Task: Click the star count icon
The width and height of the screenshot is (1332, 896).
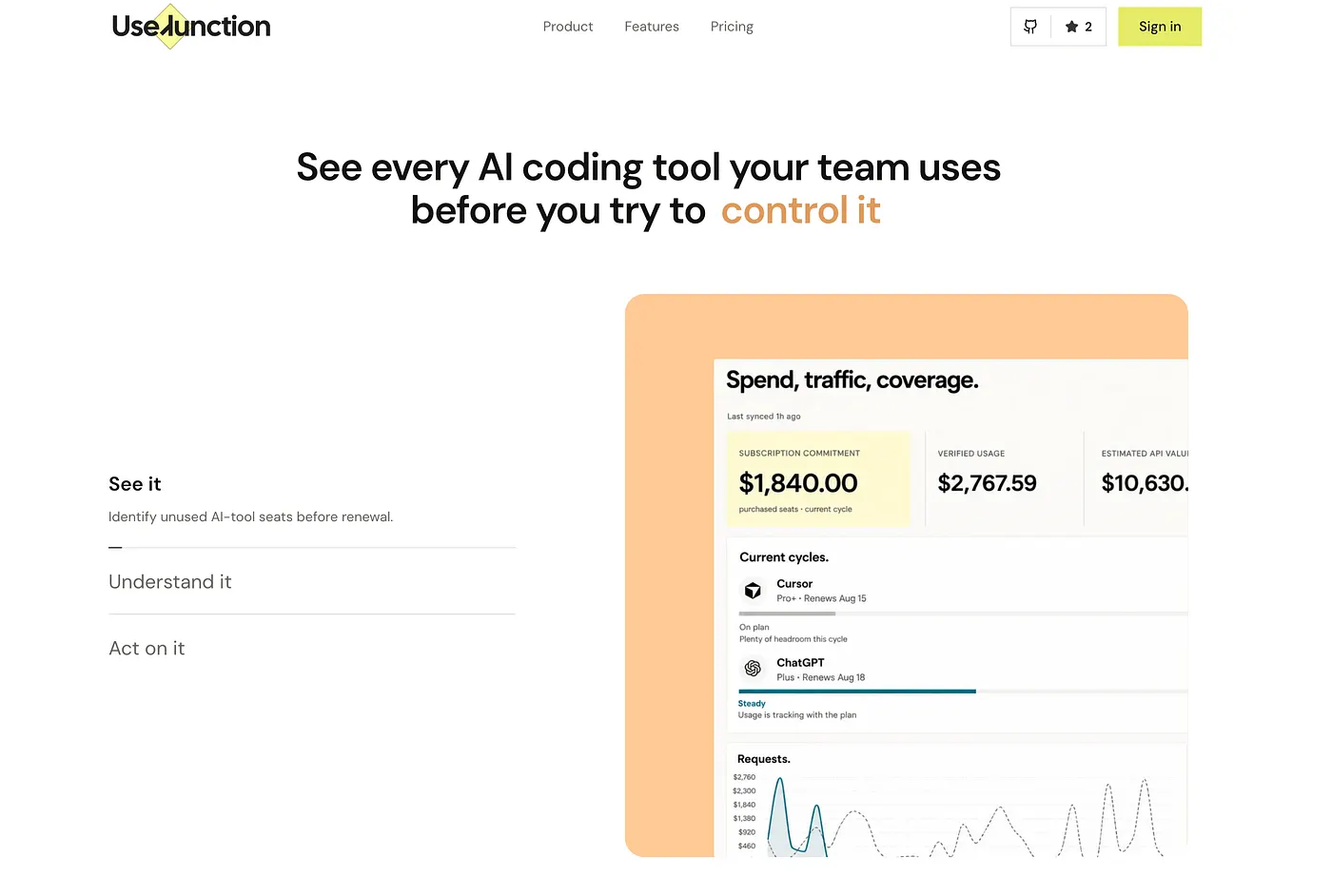Action: pyautogui.click(x=1071, y=27)
